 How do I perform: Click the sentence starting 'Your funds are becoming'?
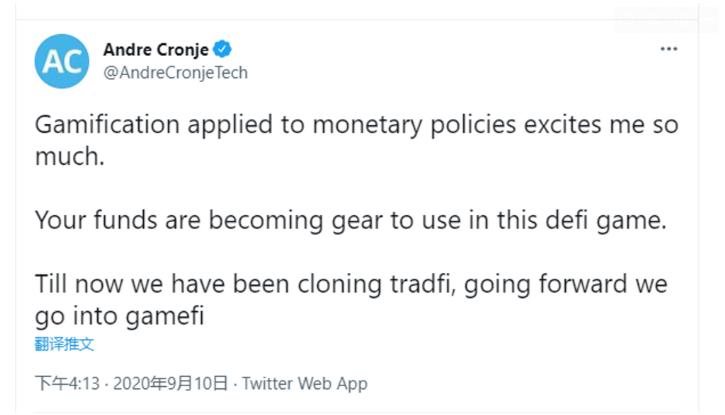pyautogui.click(x=350, y=221)
